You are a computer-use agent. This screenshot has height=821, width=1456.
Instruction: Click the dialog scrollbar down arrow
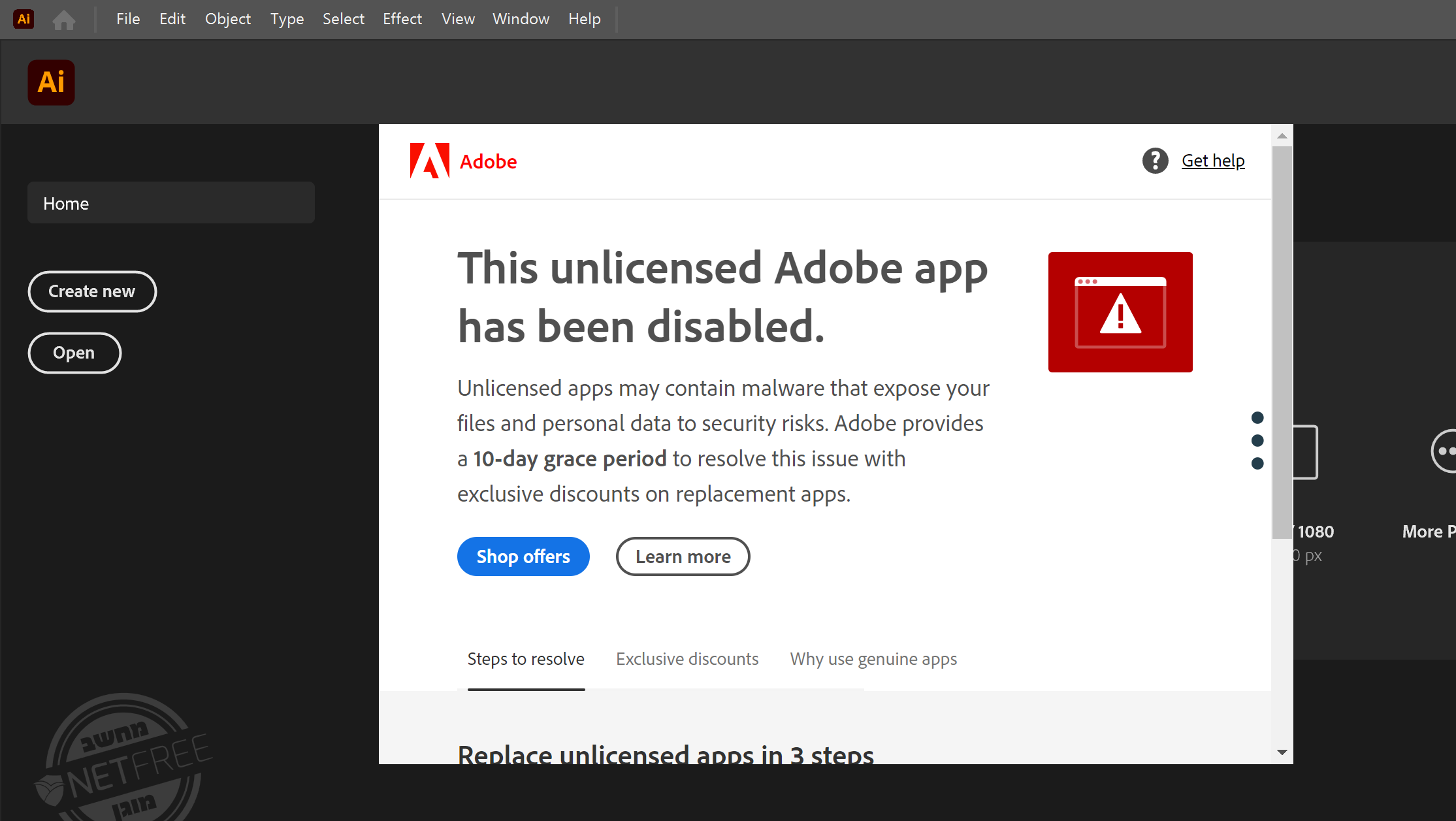click(1282, 752)
